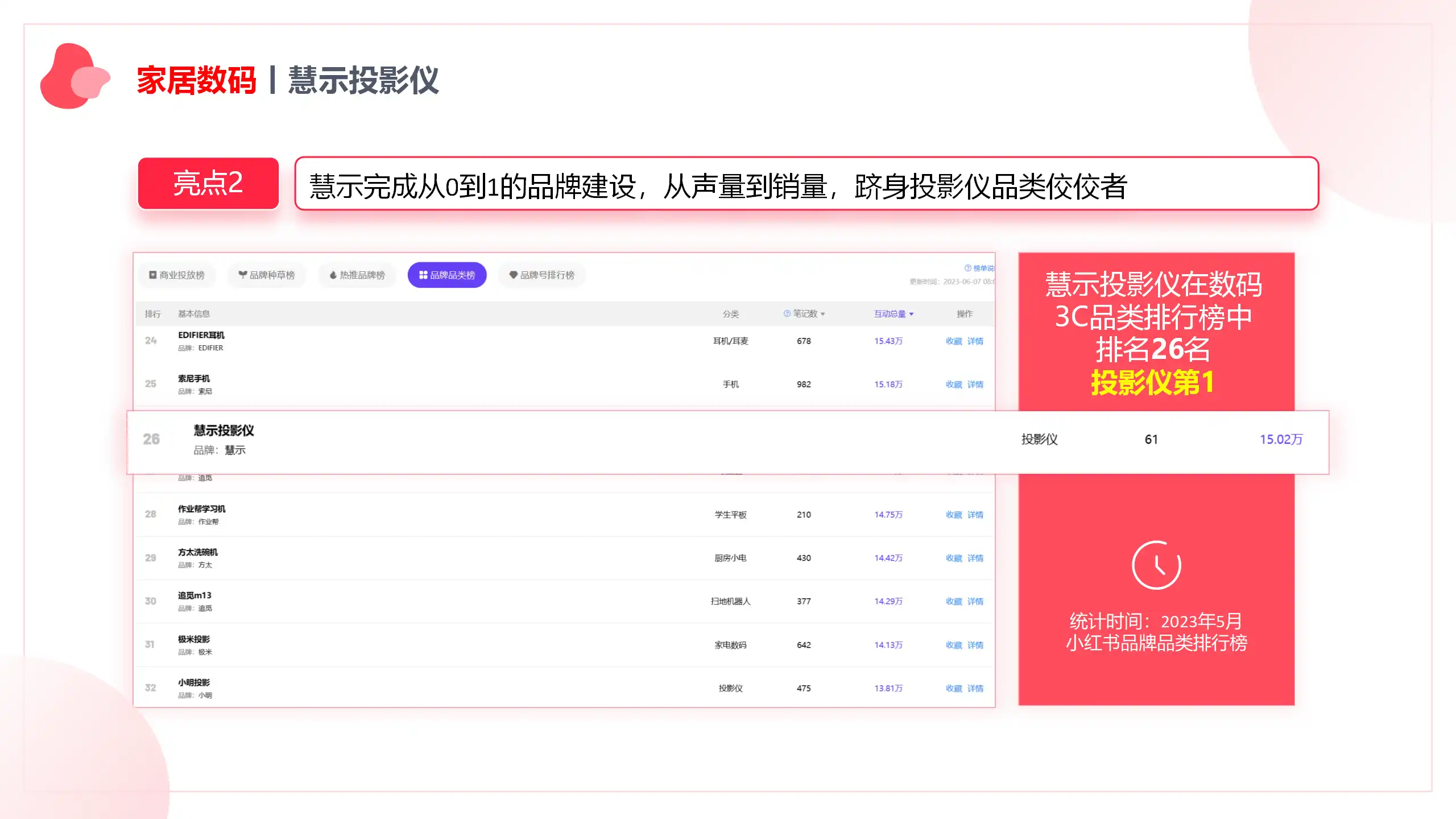Click the 15.02万 value in highlighted row
The width and height of the screenshot is (1456, 819).
tap(1281, 439)
